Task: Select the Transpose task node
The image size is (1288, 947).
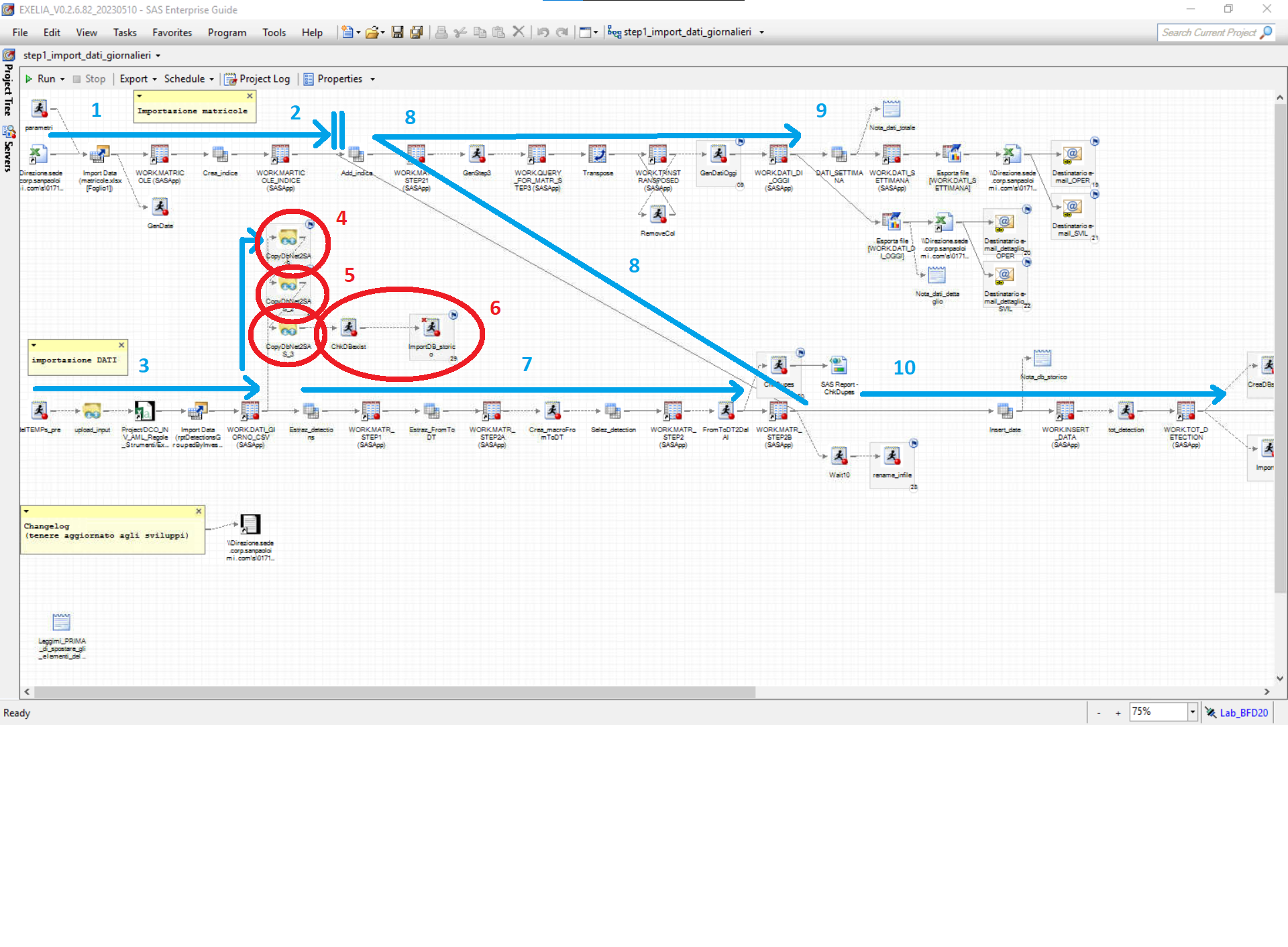Action: pos(597,155)
